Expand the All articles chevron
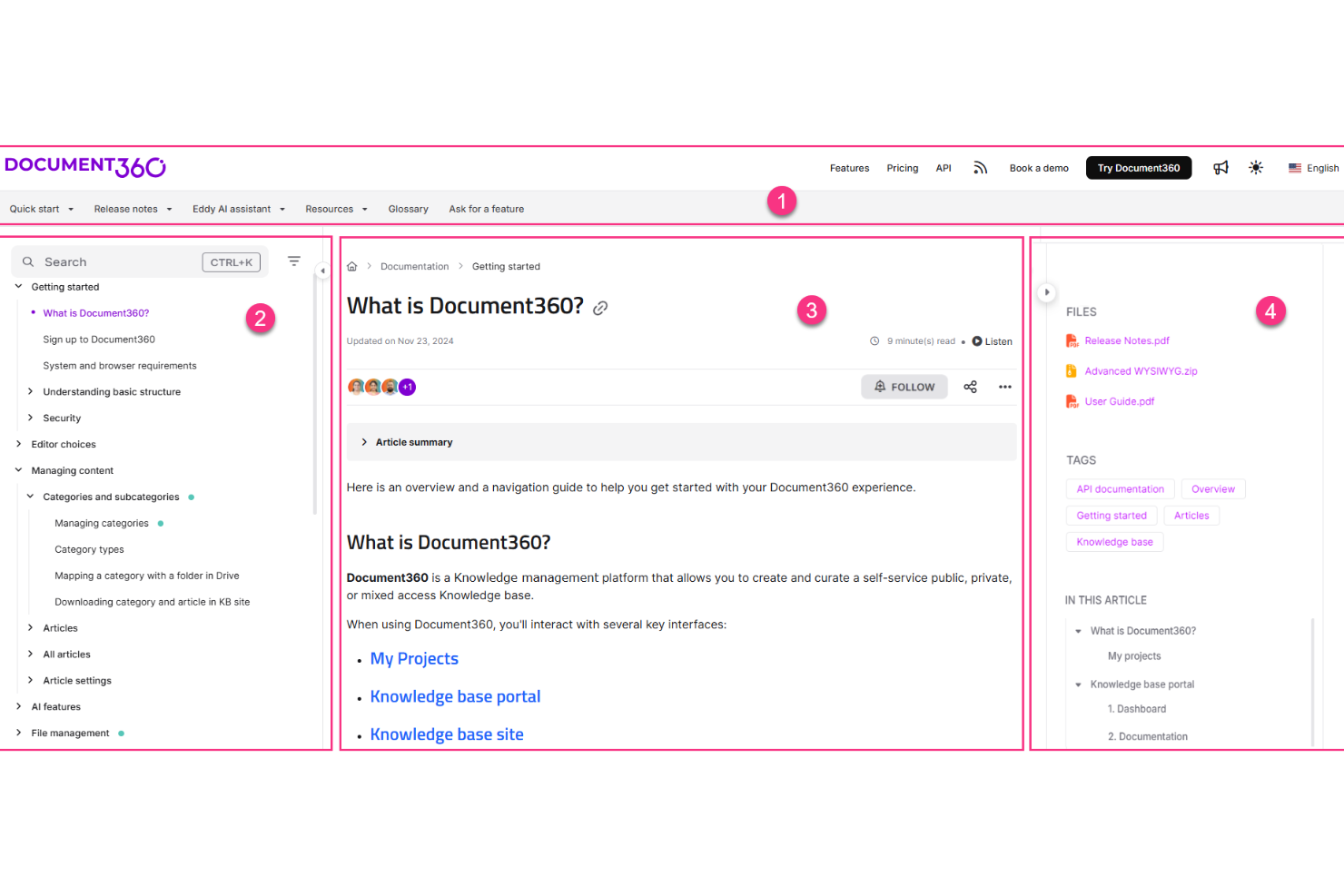The height and width of the screenshot is (896, 1344). click(x=30, y=654)
